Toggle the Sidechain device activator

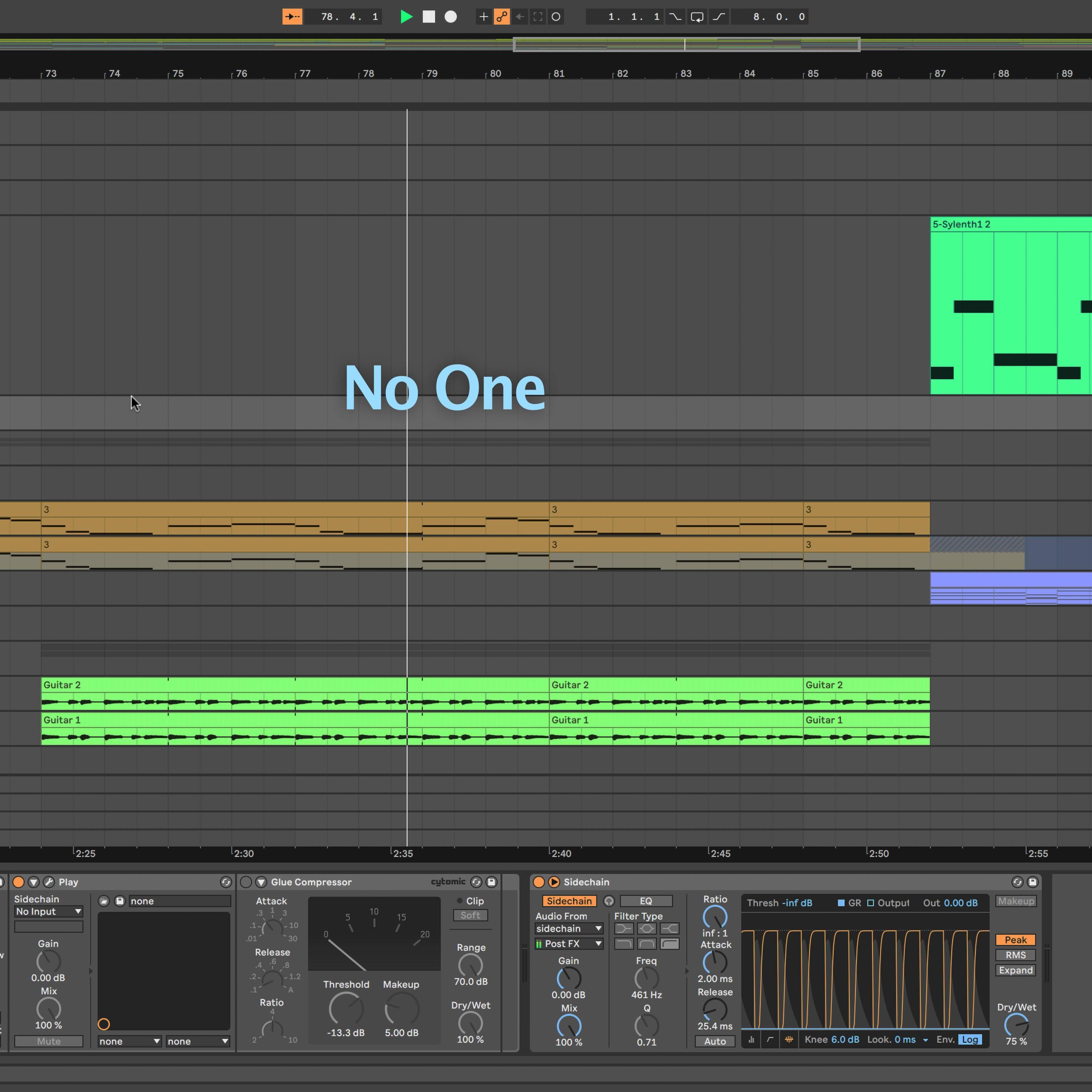coord(539,882)
